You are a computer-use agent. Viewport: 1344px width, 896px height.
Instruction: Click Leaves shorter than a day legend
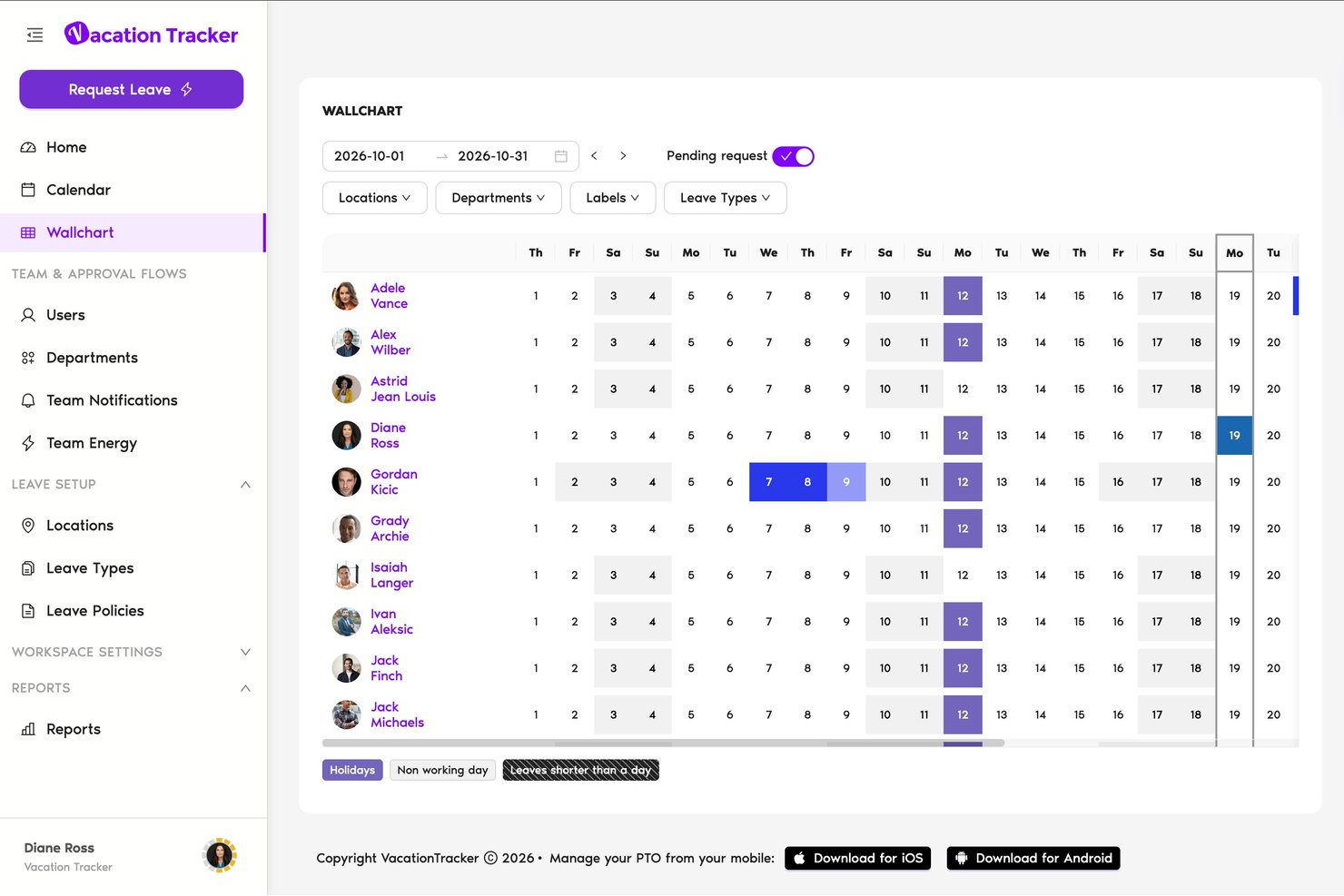click(581, 770)
